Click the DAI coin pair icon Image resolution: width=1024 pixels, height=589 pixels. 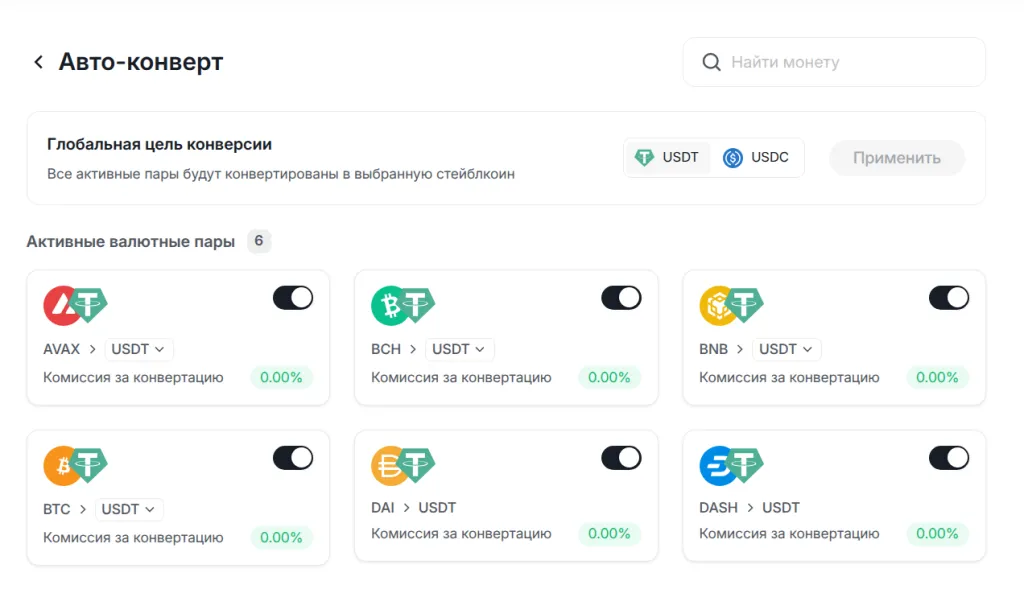click(x=403, y=465)
